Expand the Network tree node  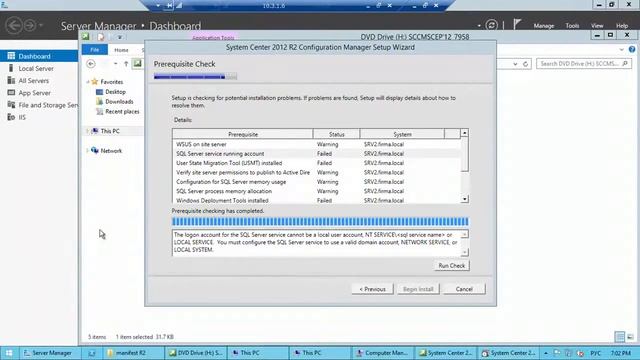pyautogui.click(x=87, y=151)
